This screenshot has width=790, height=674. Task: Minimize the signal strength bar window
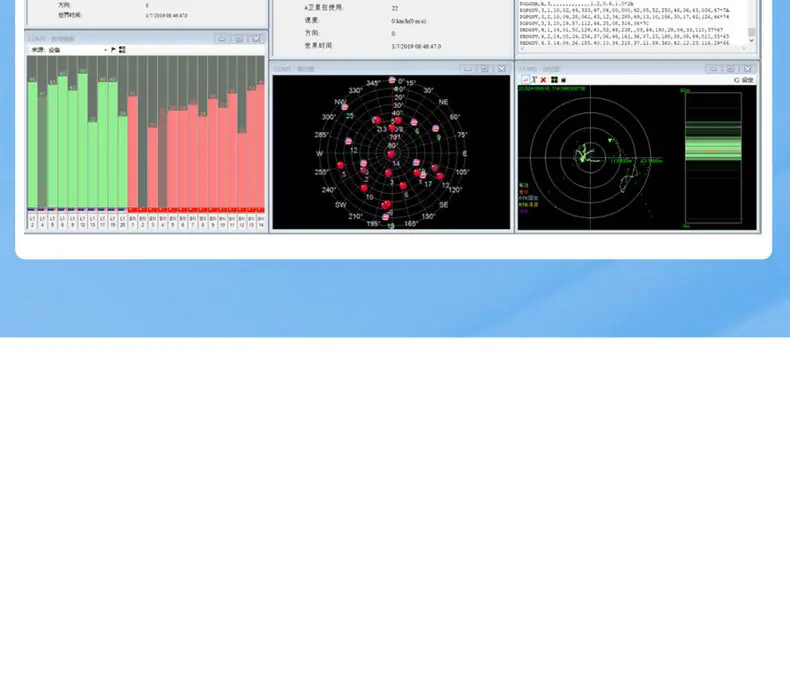click(x=222, y=39)
